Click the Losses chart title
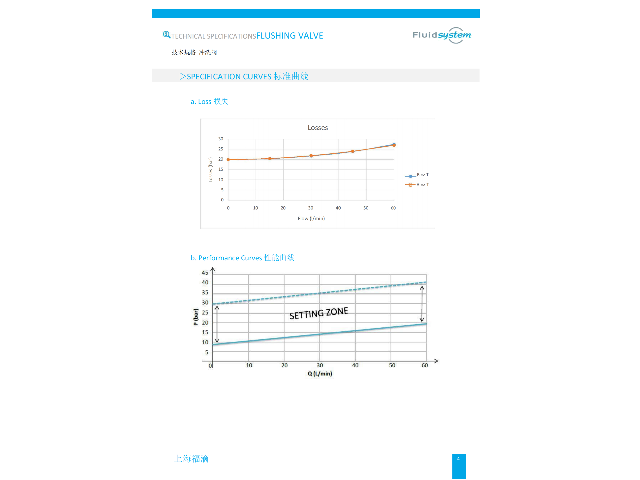Screen dimensions: 640x480 coord(317,127)
